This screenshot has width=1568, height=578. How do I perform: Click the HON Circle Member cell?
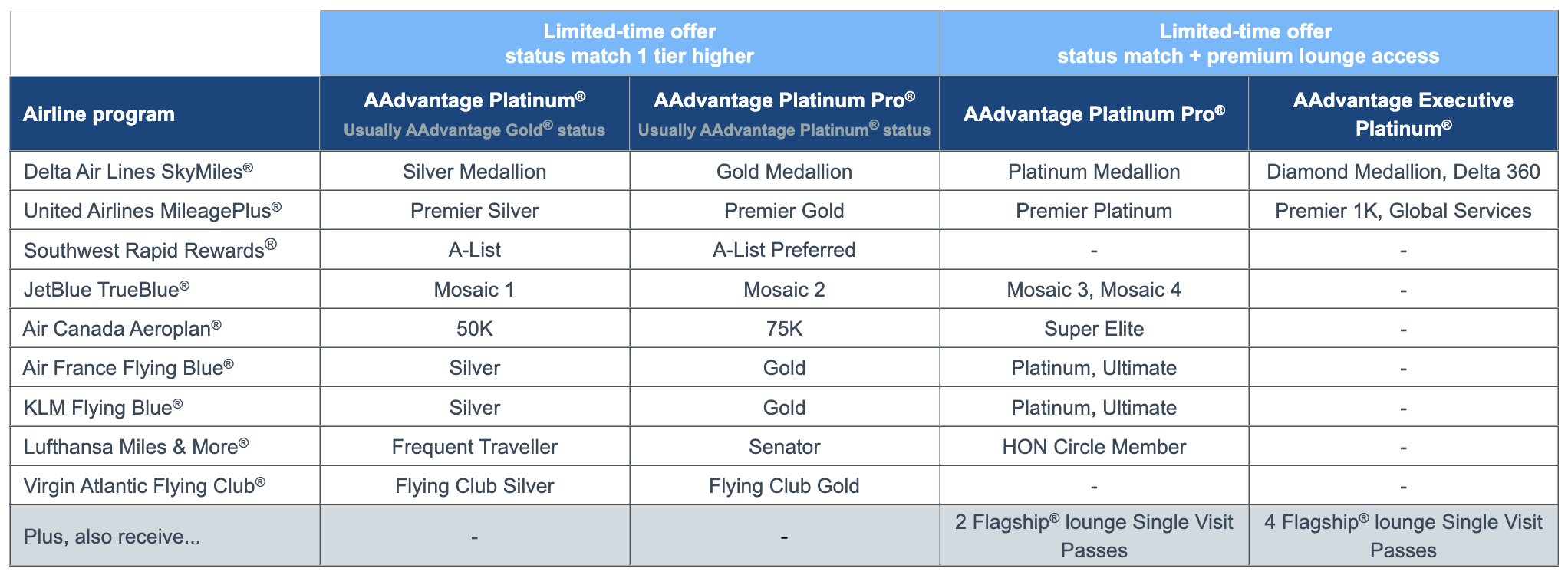click(x=1093, y=447)
